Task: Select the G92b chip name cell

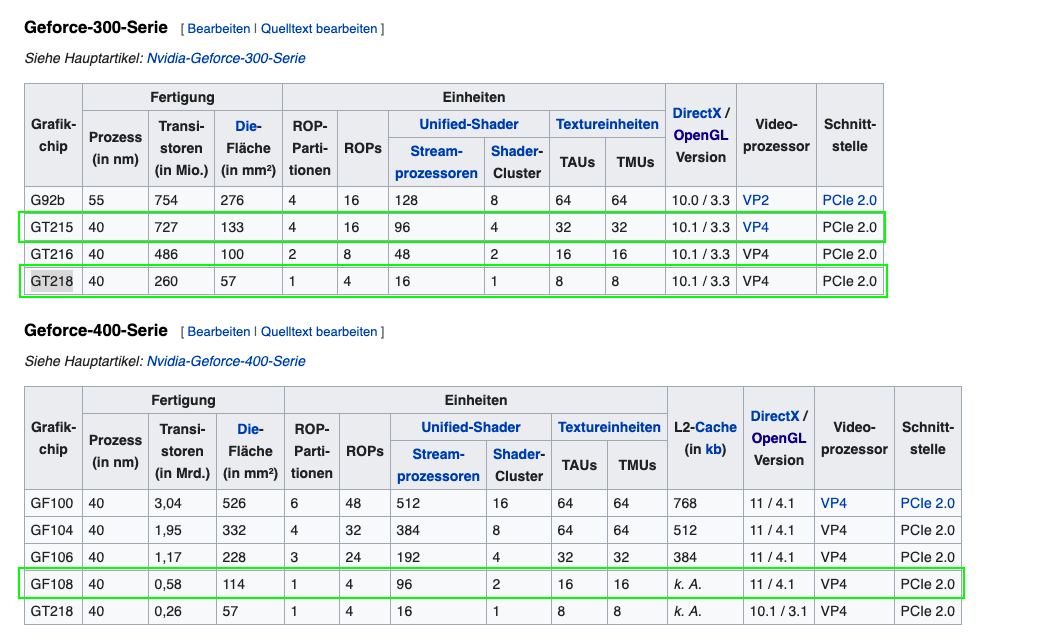Action: (x=54, y=200)
